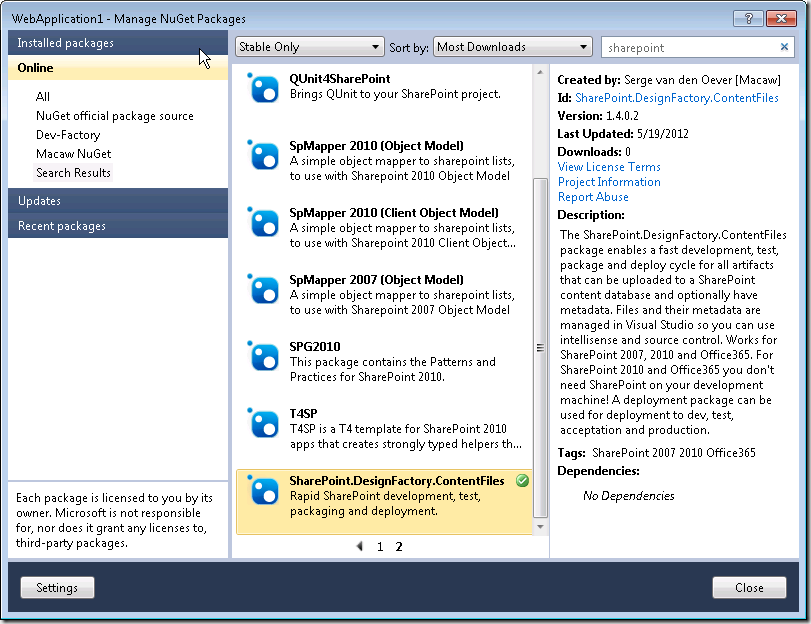The height and width of the screenshot is (624, 811).
Task: Click the Version 1.4.0.2 text
Action: (x=598, y=116)
